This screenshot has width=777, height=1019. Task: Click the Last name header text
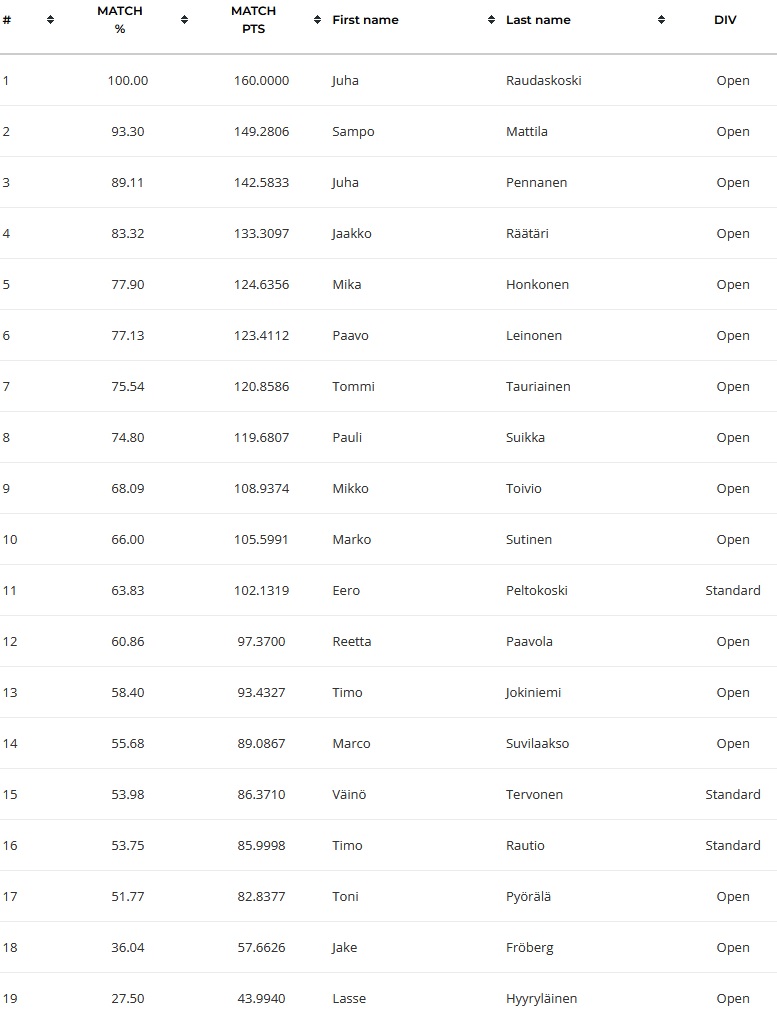tap(538, 20)
